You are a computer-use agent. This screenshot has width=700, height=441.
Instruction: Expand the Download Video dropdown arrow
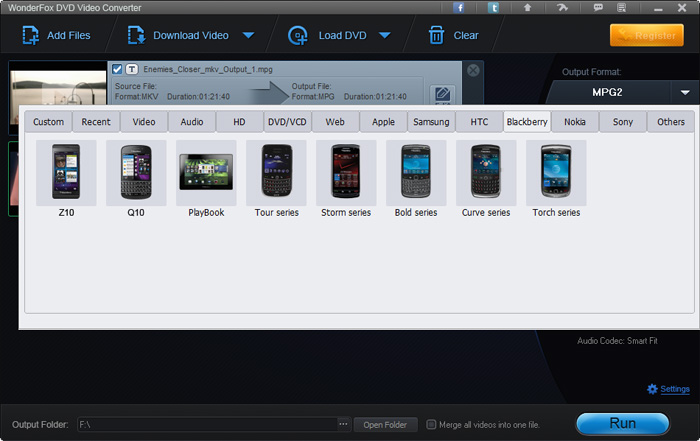pyautogui.click(x=248, y=35)
